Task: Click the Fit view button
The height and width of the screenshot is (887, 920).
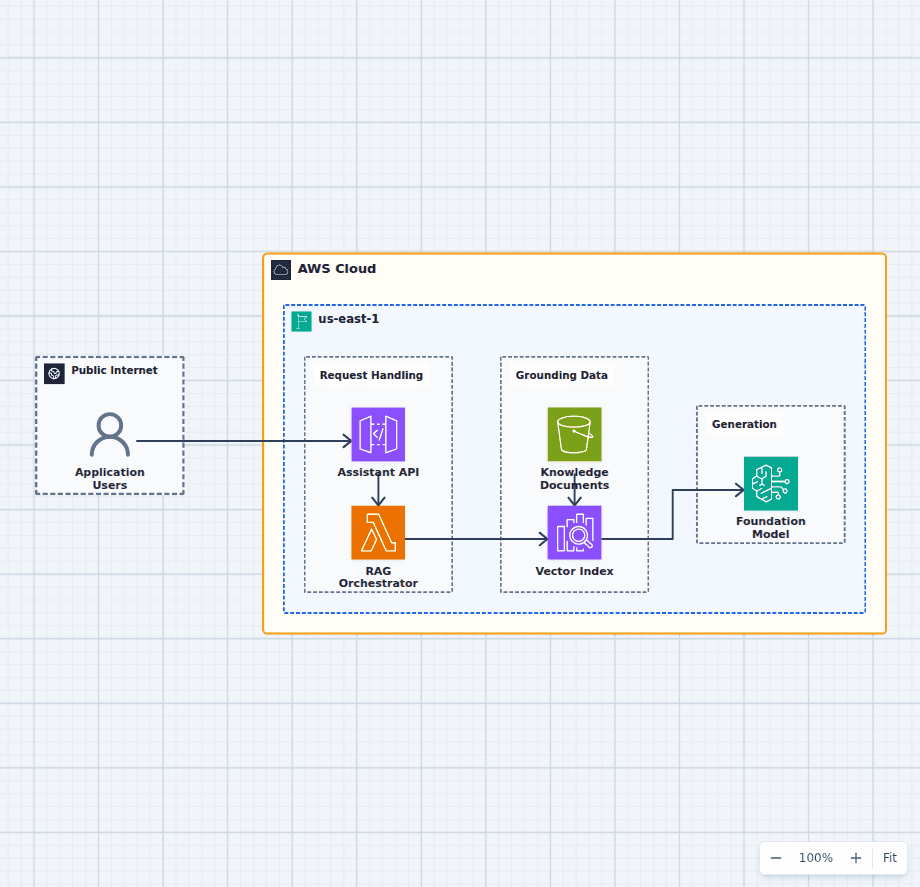Action: [889, 858]
